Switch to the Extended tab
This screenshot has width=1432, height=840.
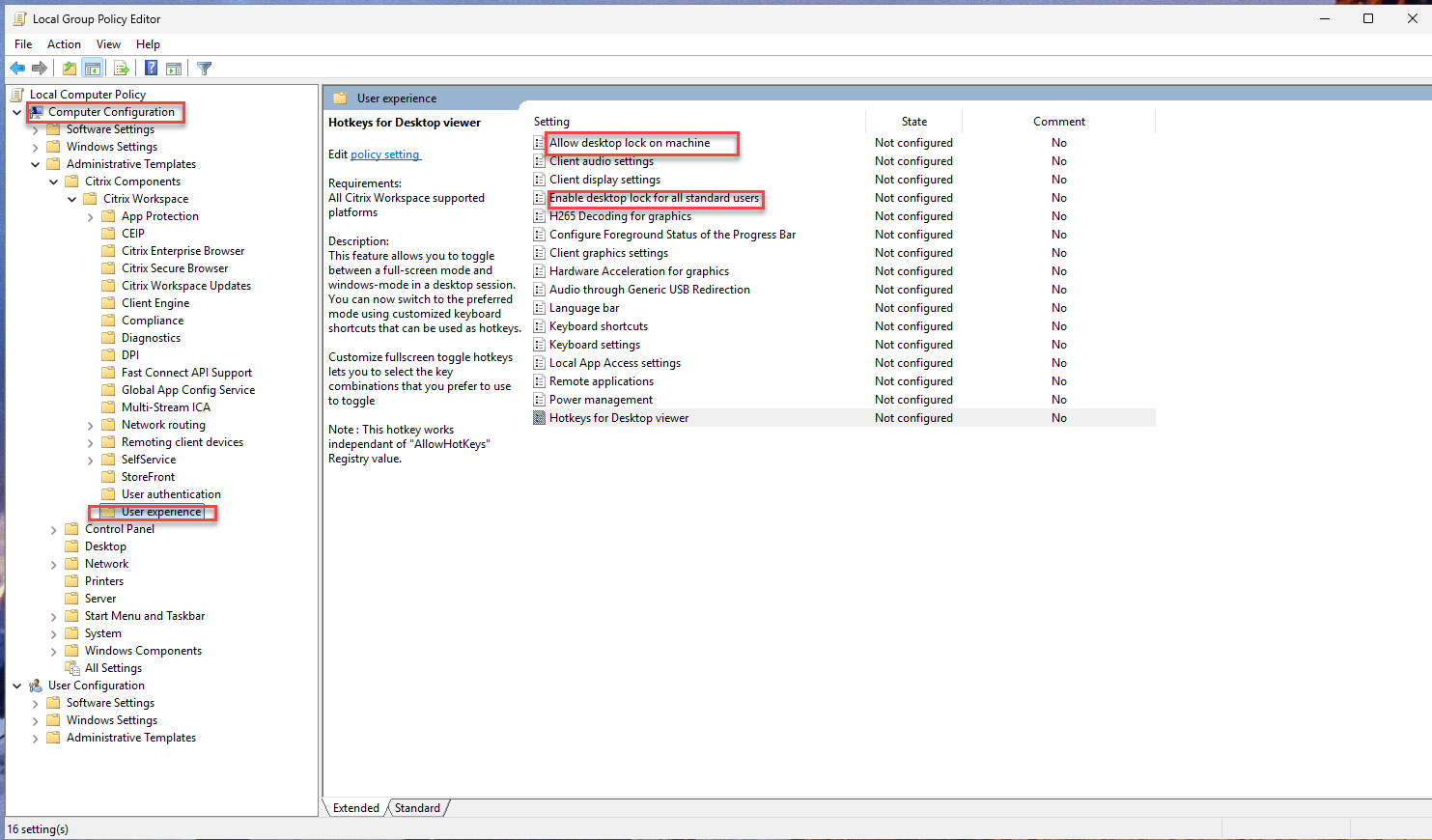[356, 808]
